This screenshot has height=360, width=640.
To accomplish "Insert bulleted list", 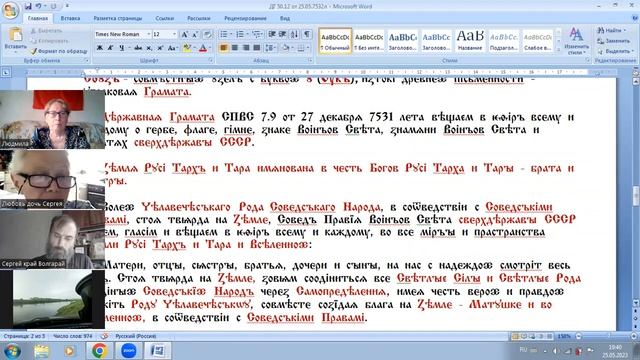I will click(x=225, y=34).
